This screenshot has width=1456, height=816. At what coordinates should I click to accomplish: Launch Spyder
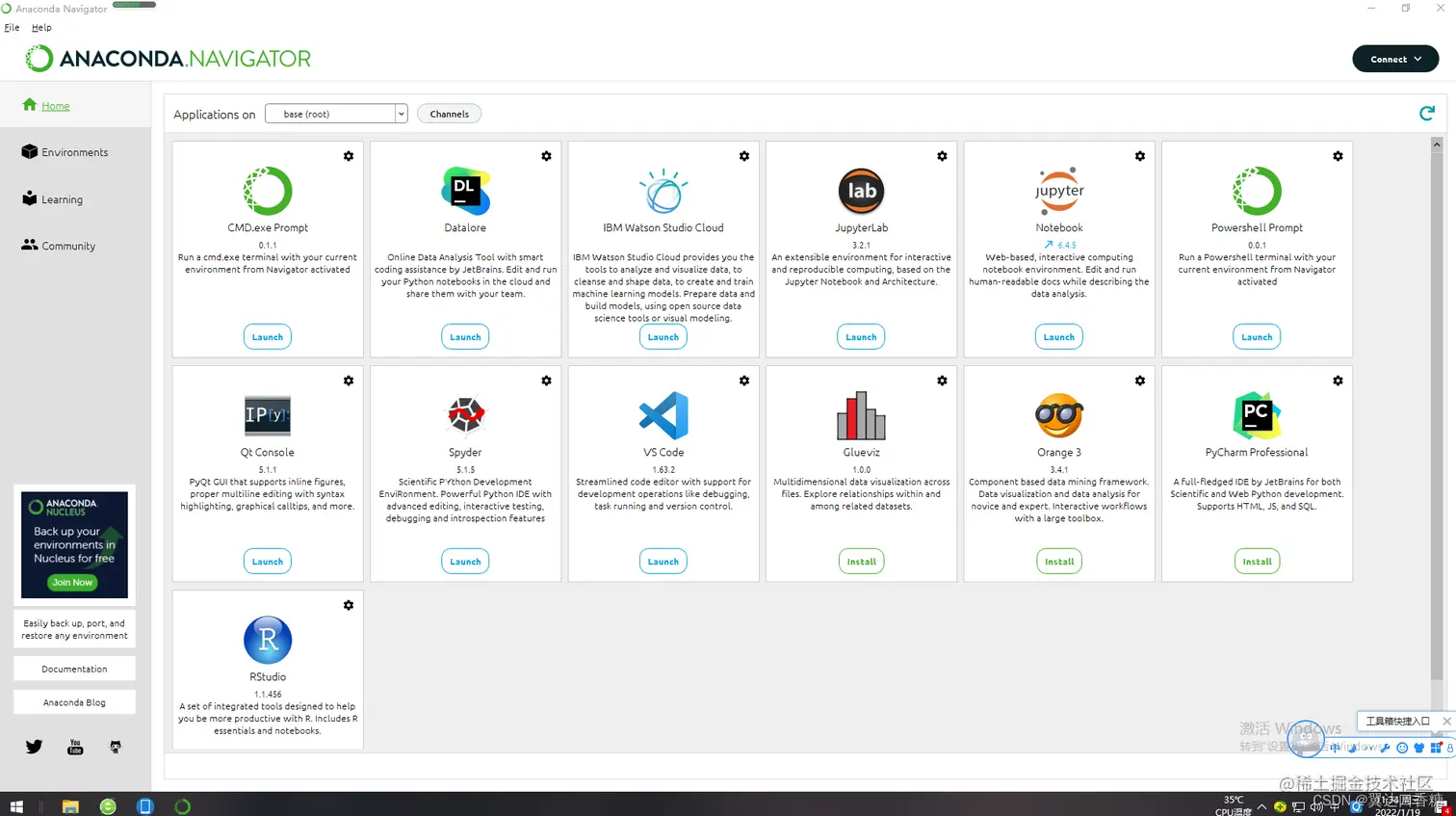tap(465, 562)
